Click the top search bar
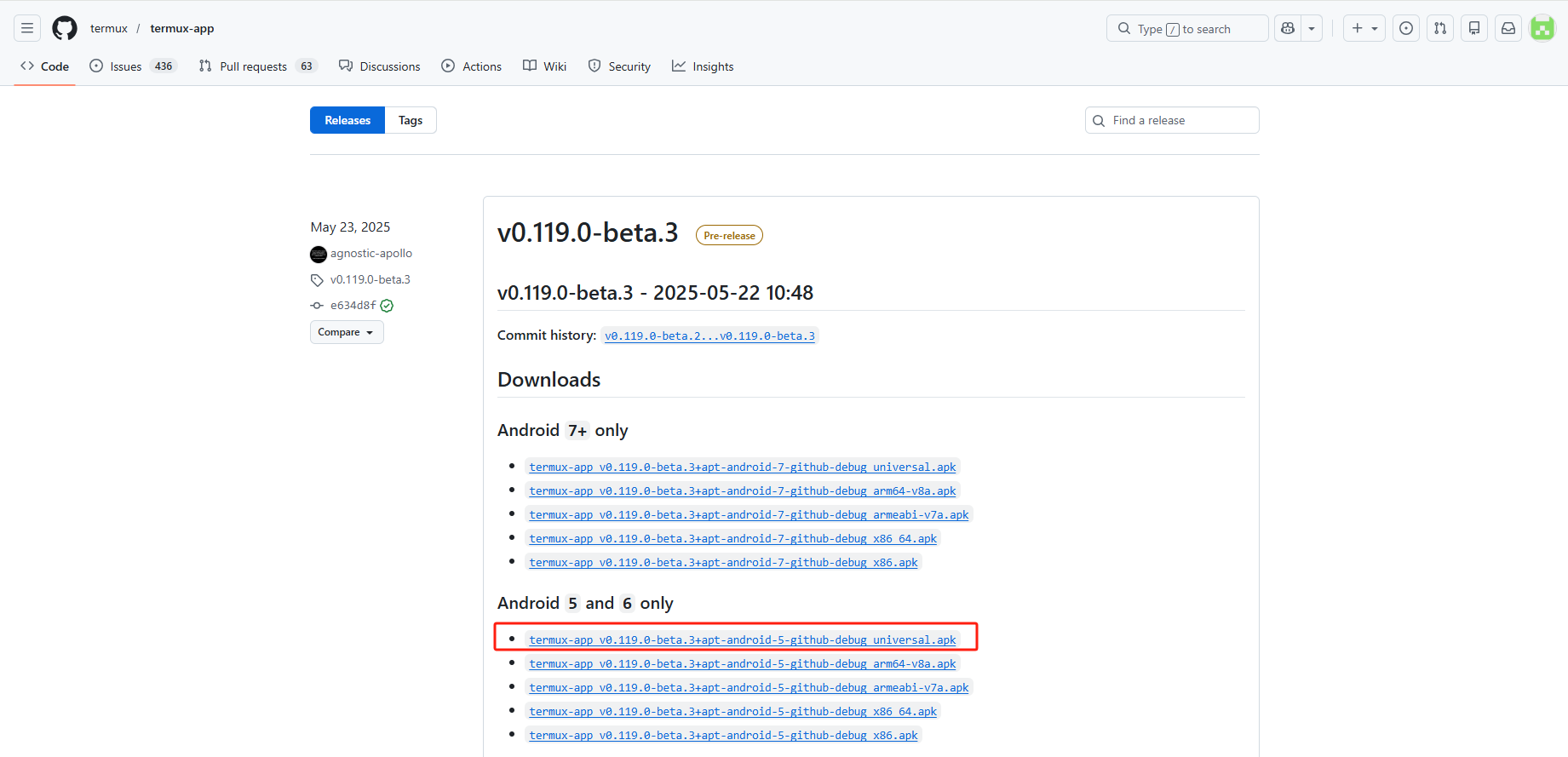The width and height of the screenshot is (1568, 757). [x=1187, y=28]
